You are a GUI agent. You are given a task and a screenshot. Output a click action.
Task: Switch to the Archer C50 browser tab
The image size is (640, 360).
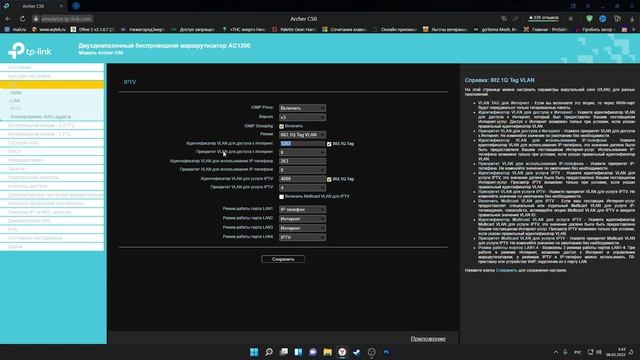pos(33,6)
